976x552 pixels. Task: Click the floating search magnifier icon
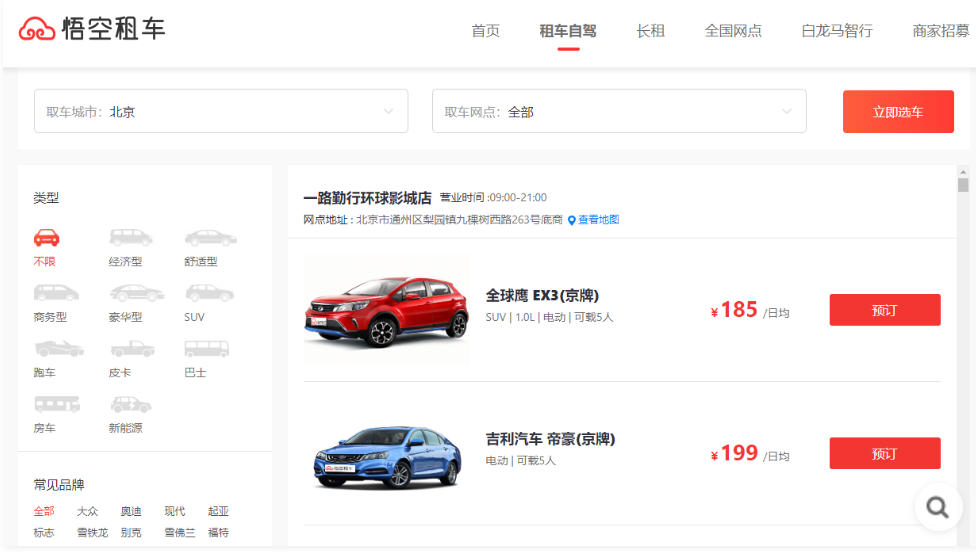tap(937, 507)
